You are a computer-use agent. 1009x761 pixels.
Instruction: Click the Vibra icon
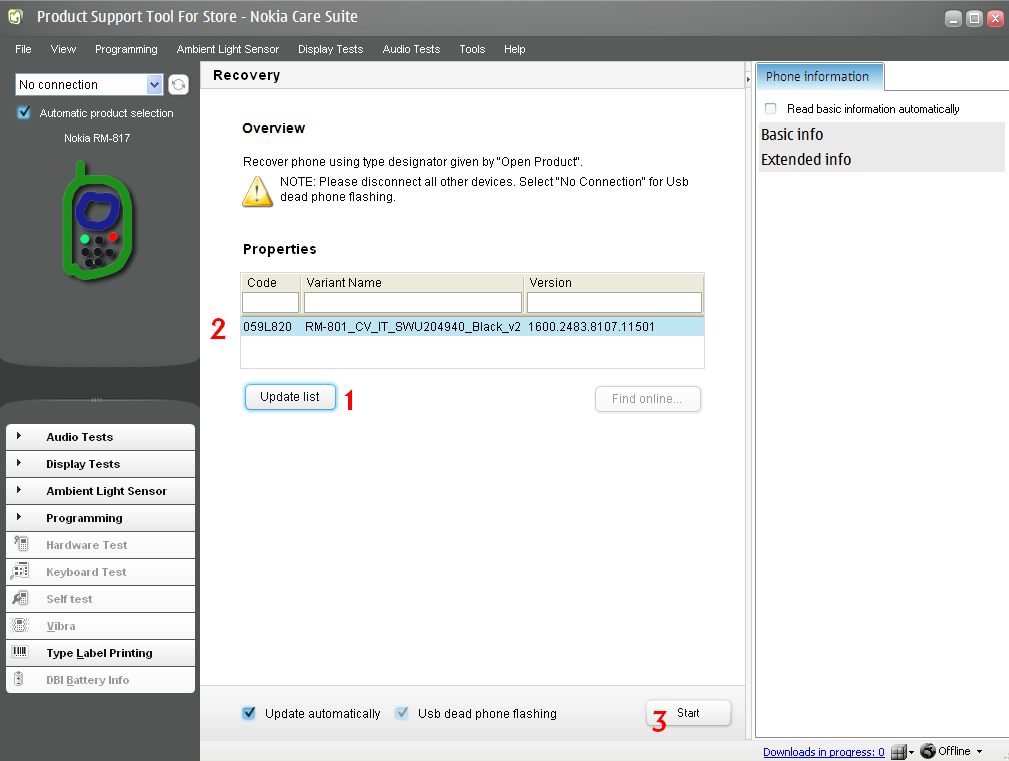(x=20, y=625)
